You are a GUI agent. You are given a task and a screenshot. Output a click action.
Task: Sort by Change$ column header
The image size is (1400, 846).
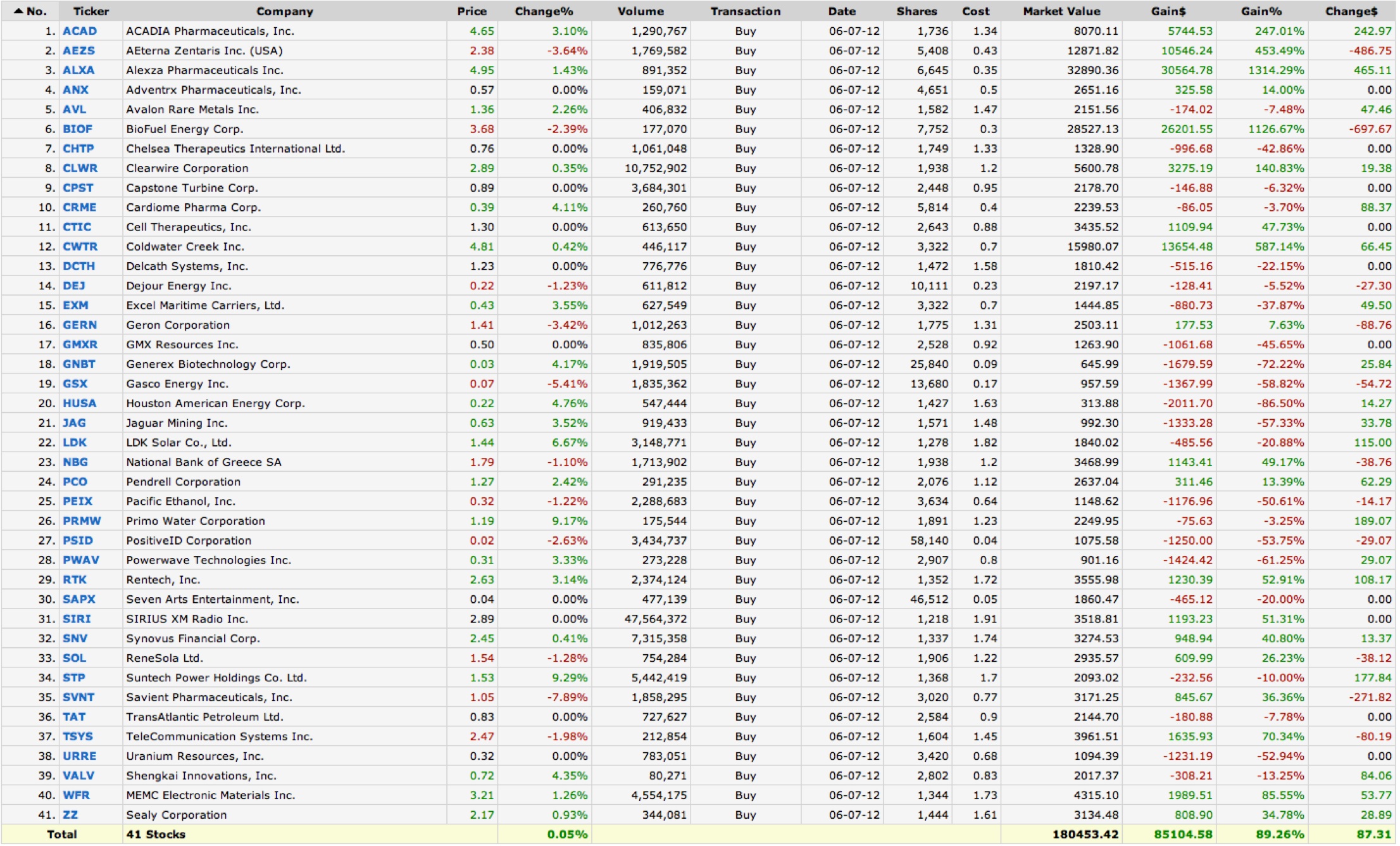pos(1351,11)
